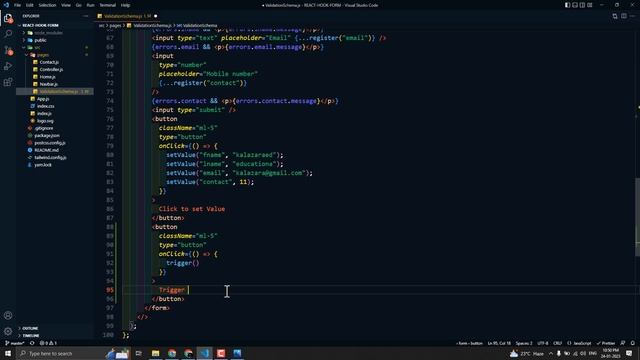Open Navbar.js file
Viewport: 640px width, 360px height.
[49, 84]
